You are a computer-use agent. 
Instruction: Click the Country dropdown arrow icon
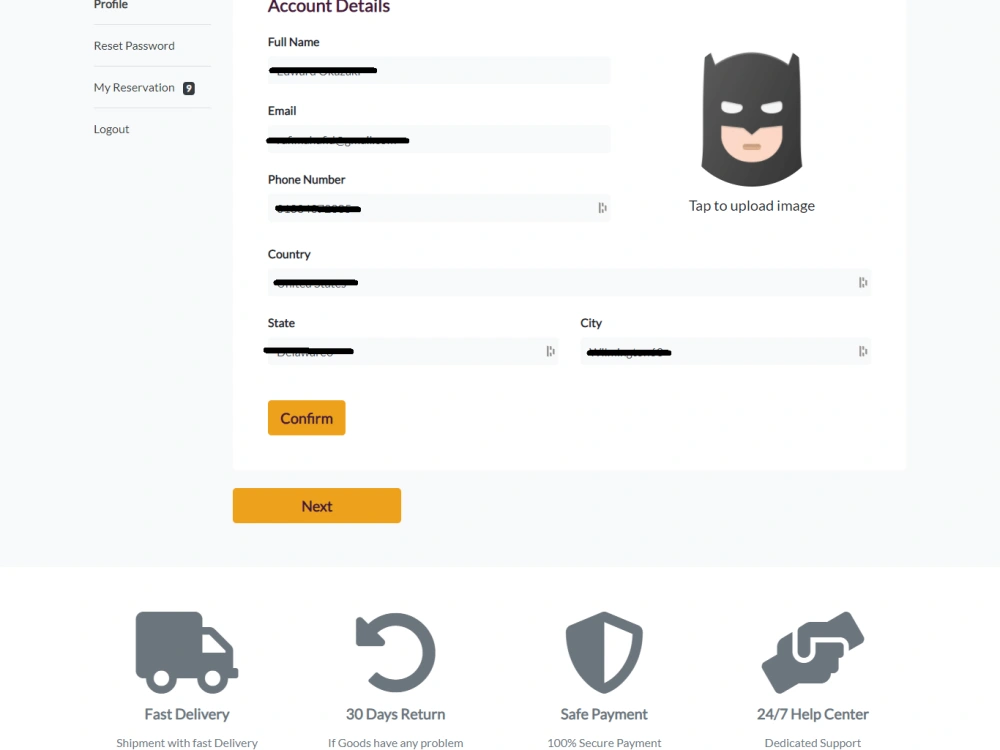(863, 283)
